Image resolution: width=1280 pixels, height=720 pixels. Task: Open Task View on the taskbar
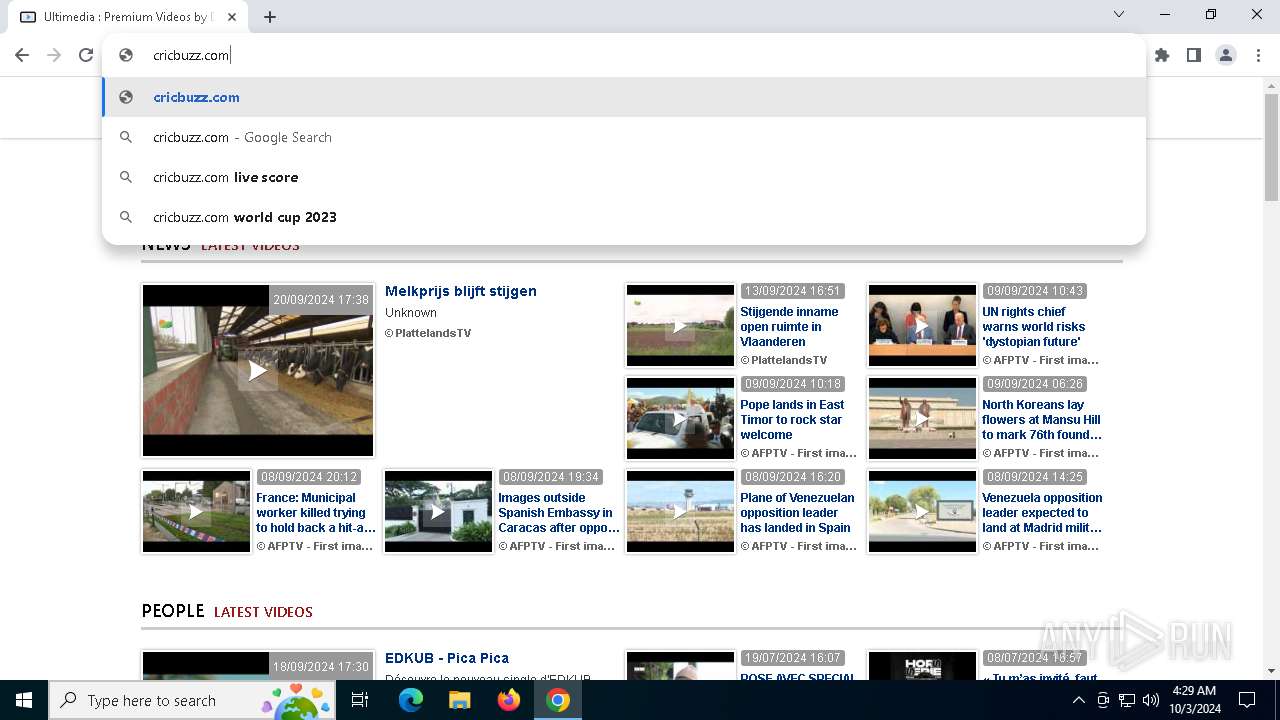[x=361, y=700]
